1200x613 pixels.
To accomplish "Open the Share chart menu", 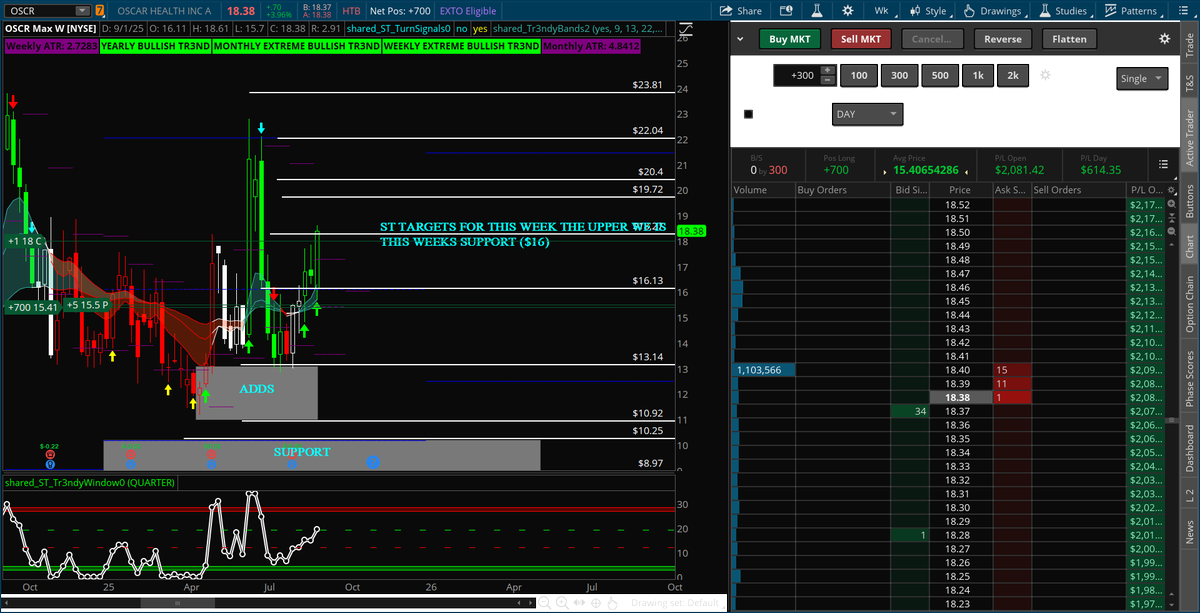I will point(741,11).
